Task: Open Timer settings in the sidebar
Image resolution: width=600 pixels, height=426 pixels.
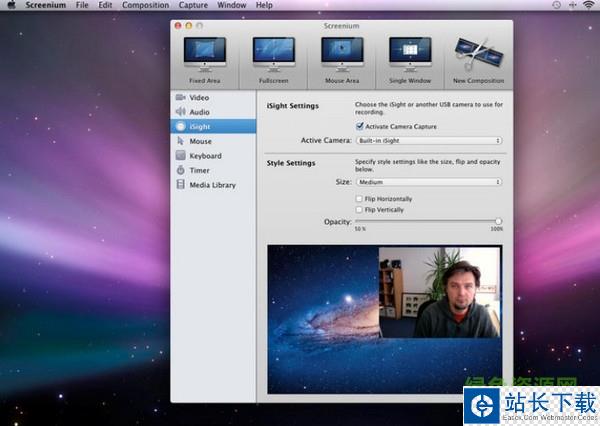Action: coord(199,171)
